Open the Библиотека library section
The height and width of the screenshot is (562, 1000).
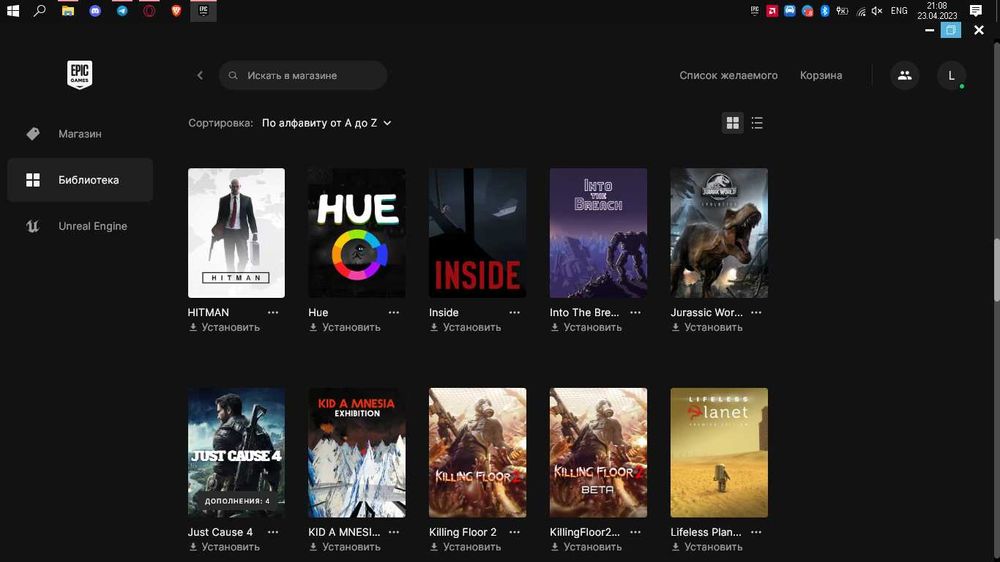point(80,180)
